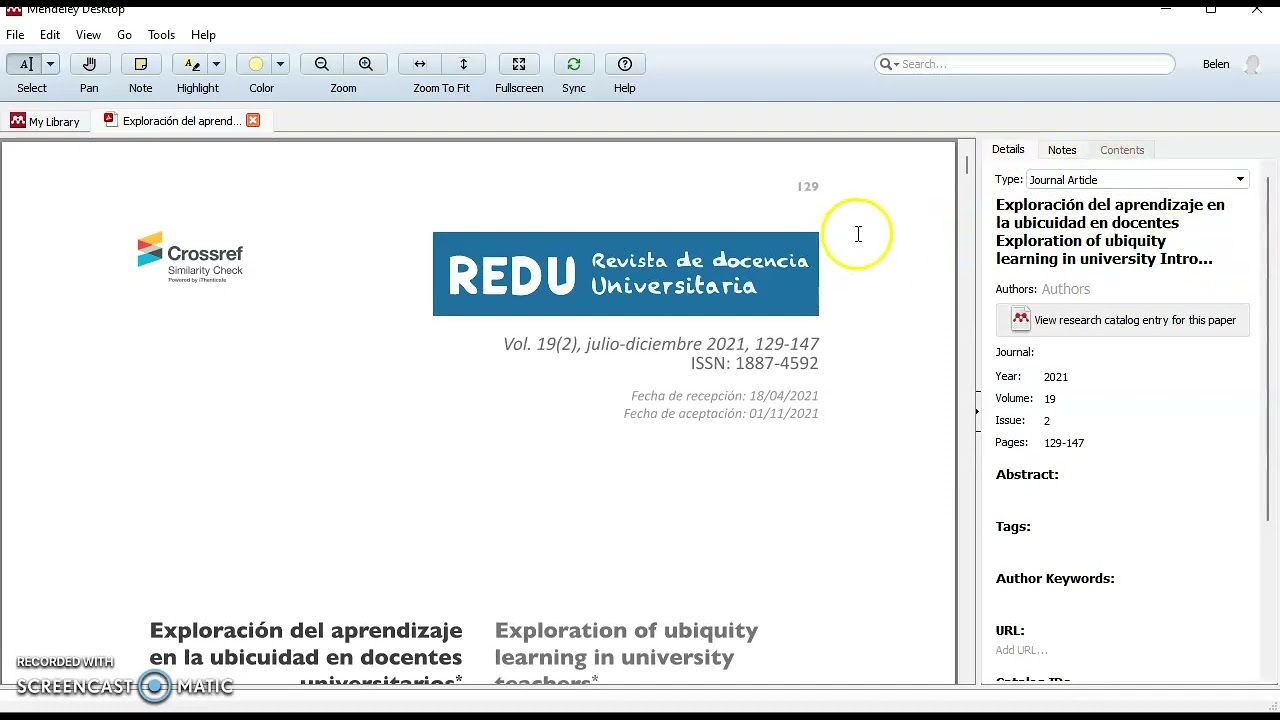This screenshot has width=1280, height=720.
Task: Close the Exploración del aprend... tab
Action: point(253,120)
